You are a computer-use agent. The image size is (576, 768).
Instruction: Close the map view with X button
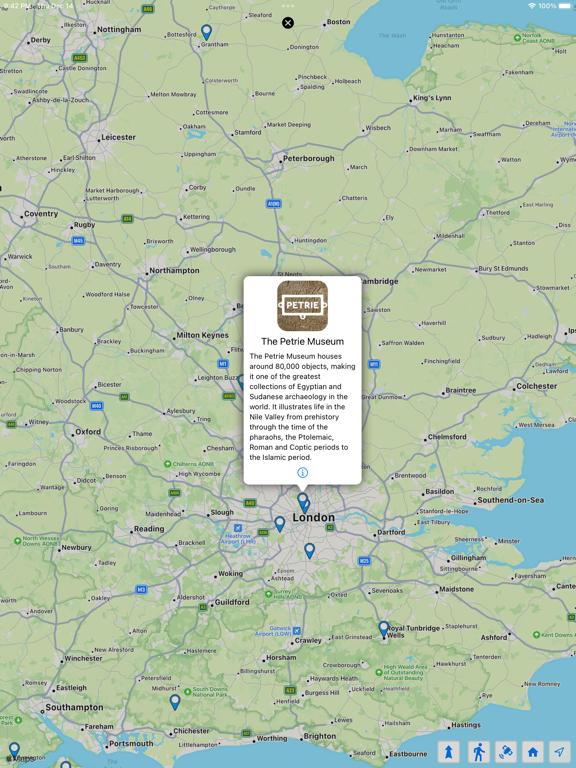click(x=288, y=23)
